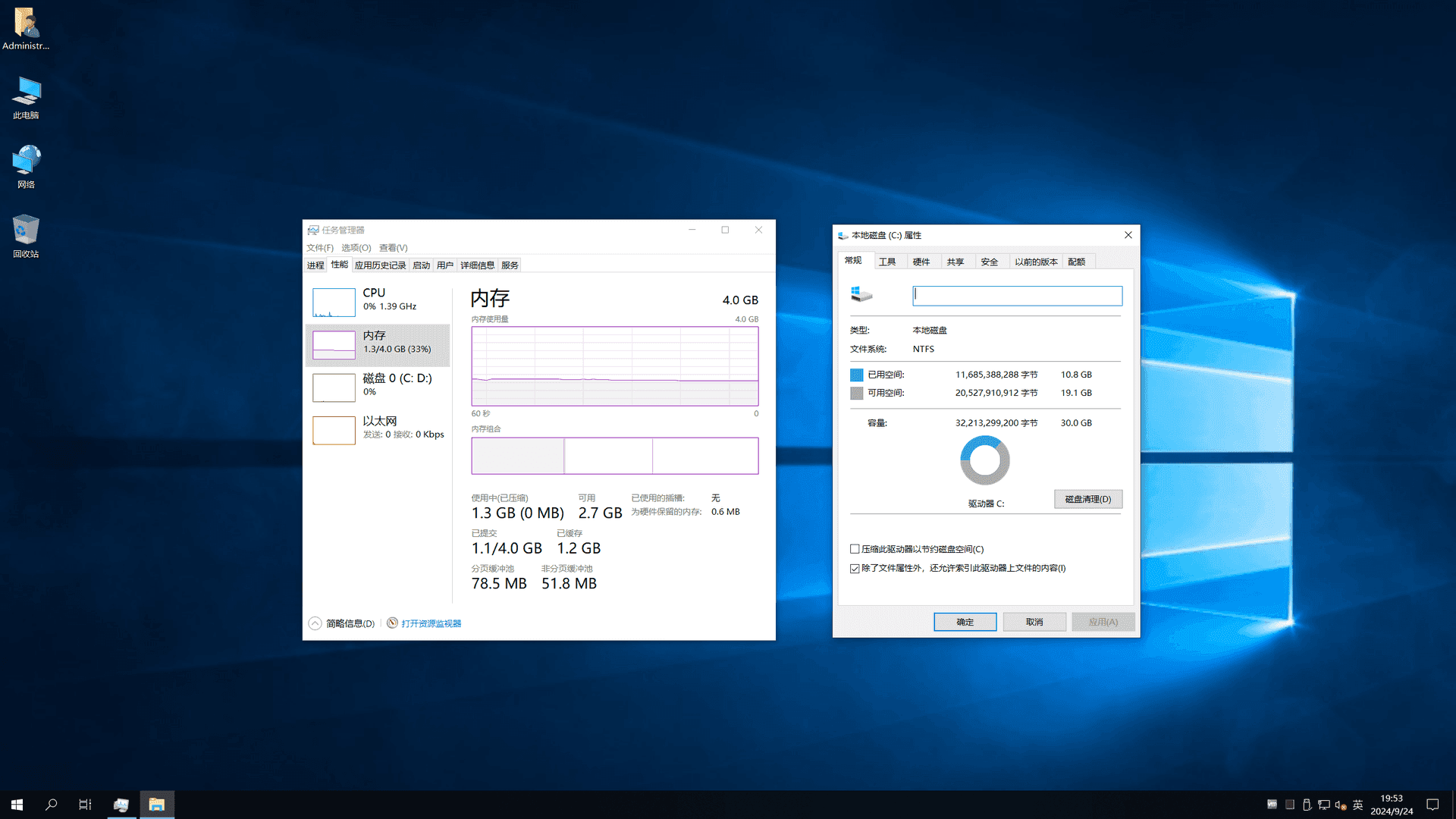Click the volume speaker tray icon

coord(1340,805)
